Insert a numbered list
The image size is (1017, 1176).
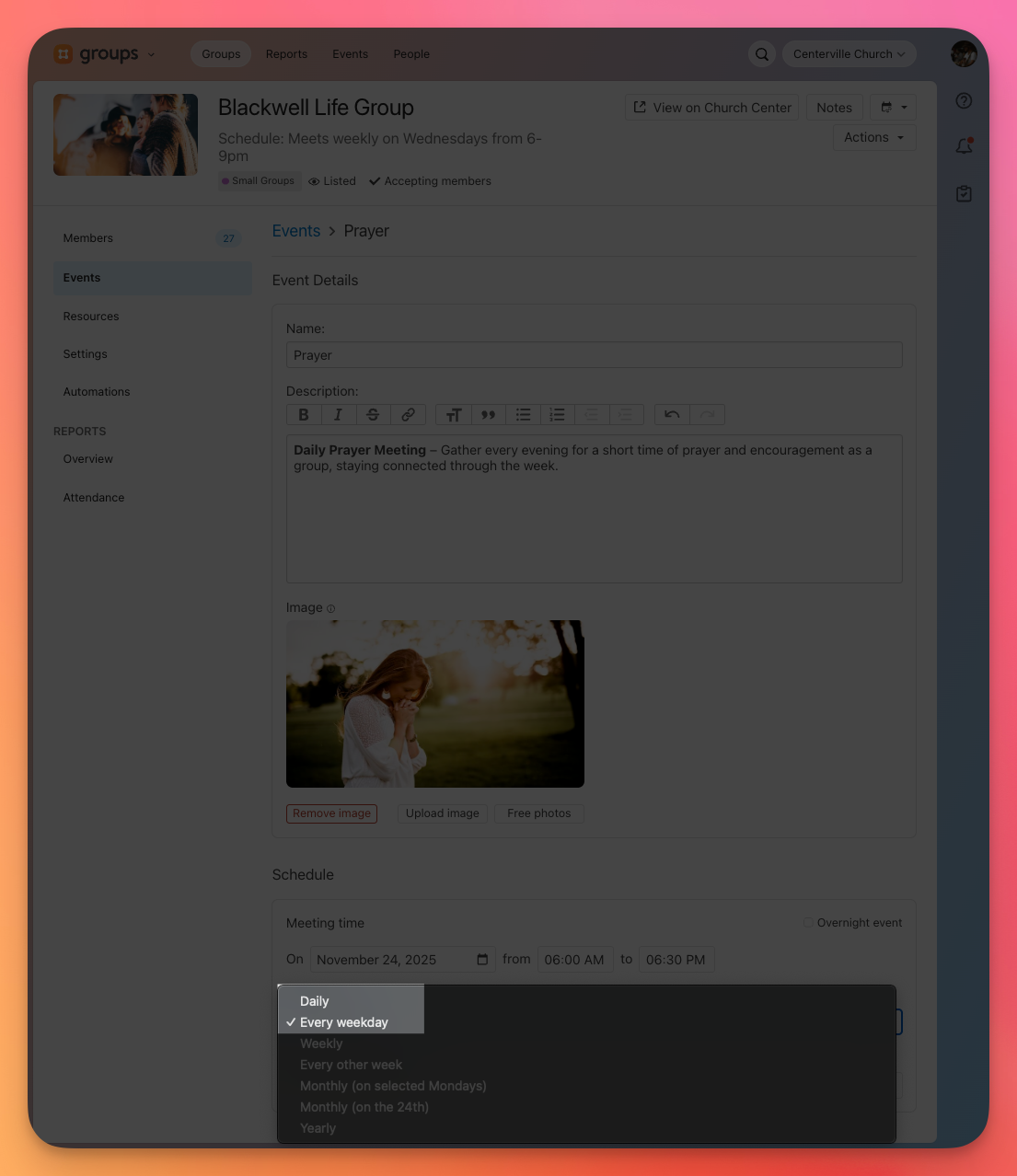(x=557, y=415)
